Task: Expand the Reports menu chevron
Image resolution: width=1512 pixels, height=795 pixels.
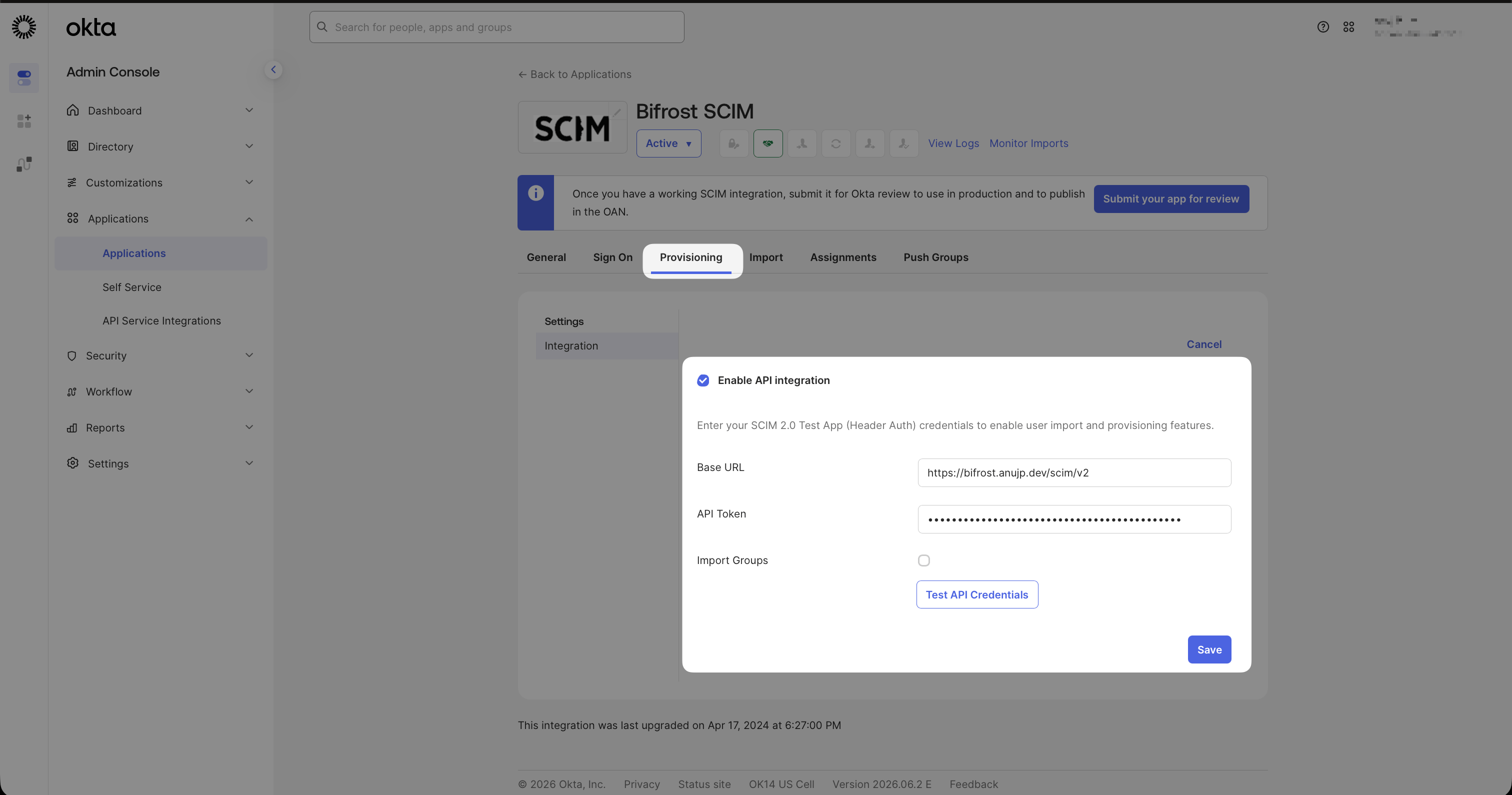Action: 249,427
